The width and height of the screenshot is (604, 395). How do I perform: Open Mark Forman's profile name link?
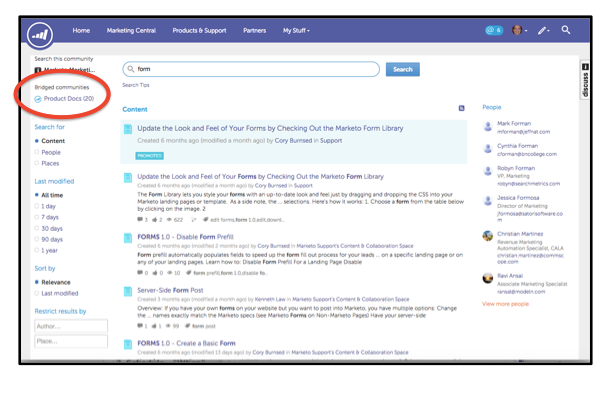click(x=514, y=123)
